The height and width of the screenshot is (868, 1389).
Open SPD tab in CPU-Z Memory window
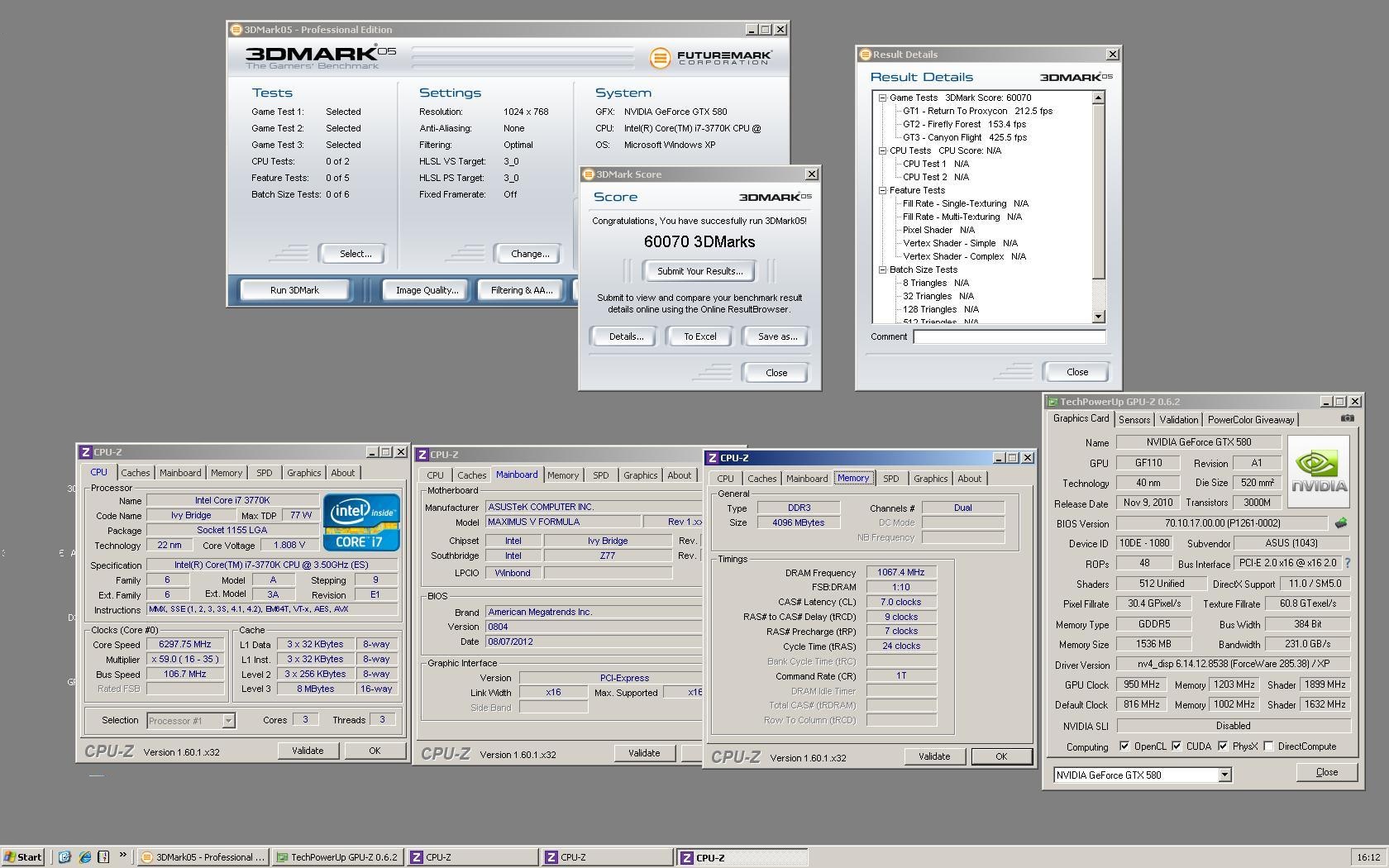coord(890,479)
